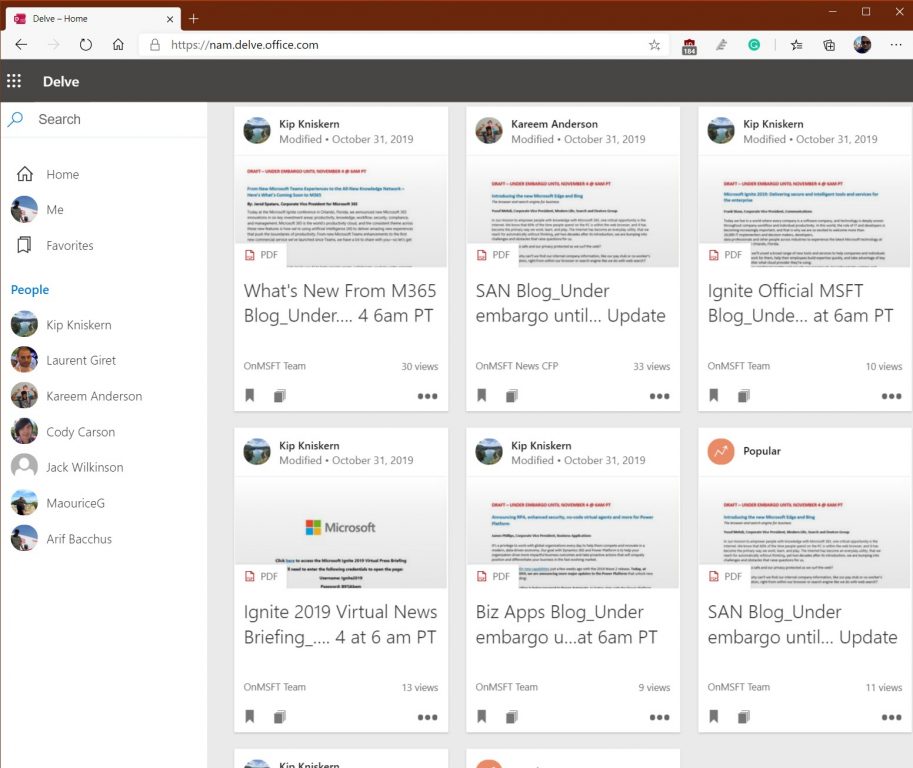Click the PDF icon on the Biz Apps card
The height and width of the screenshot is (768, 913).
482,576
